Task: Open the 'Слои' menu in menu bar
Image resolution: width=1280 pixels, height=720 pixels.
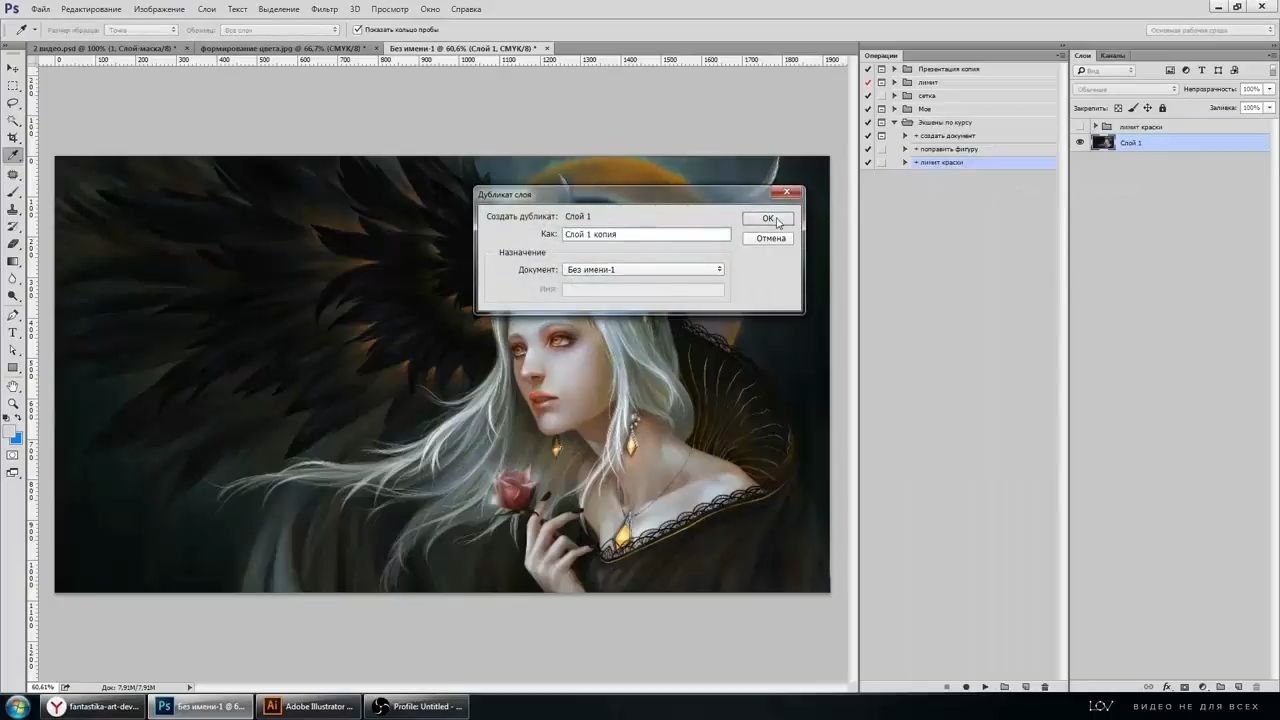Action: click(x=206, y=9)
